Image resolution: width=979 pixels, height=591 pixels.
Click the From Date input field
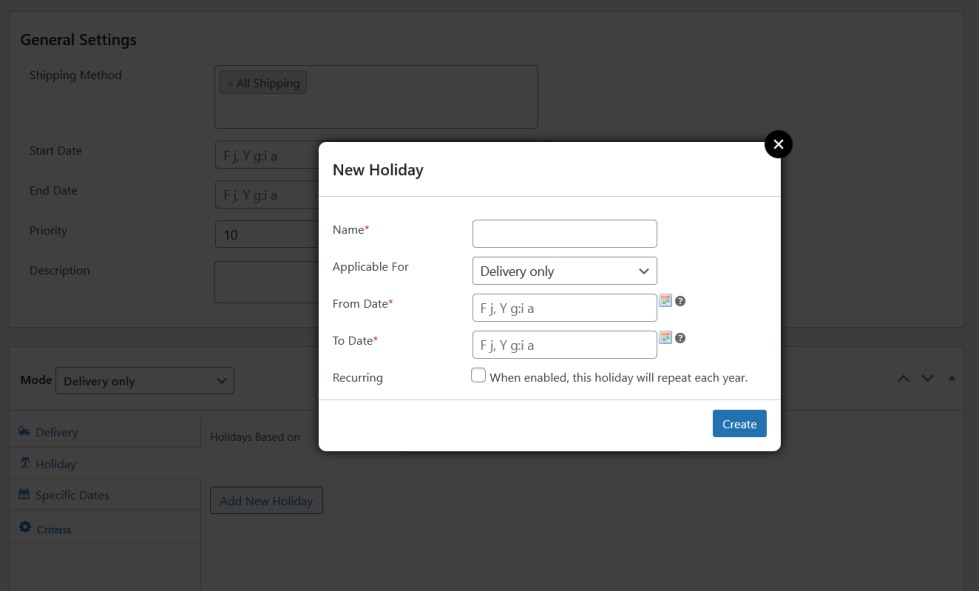[x=564, y=308]
